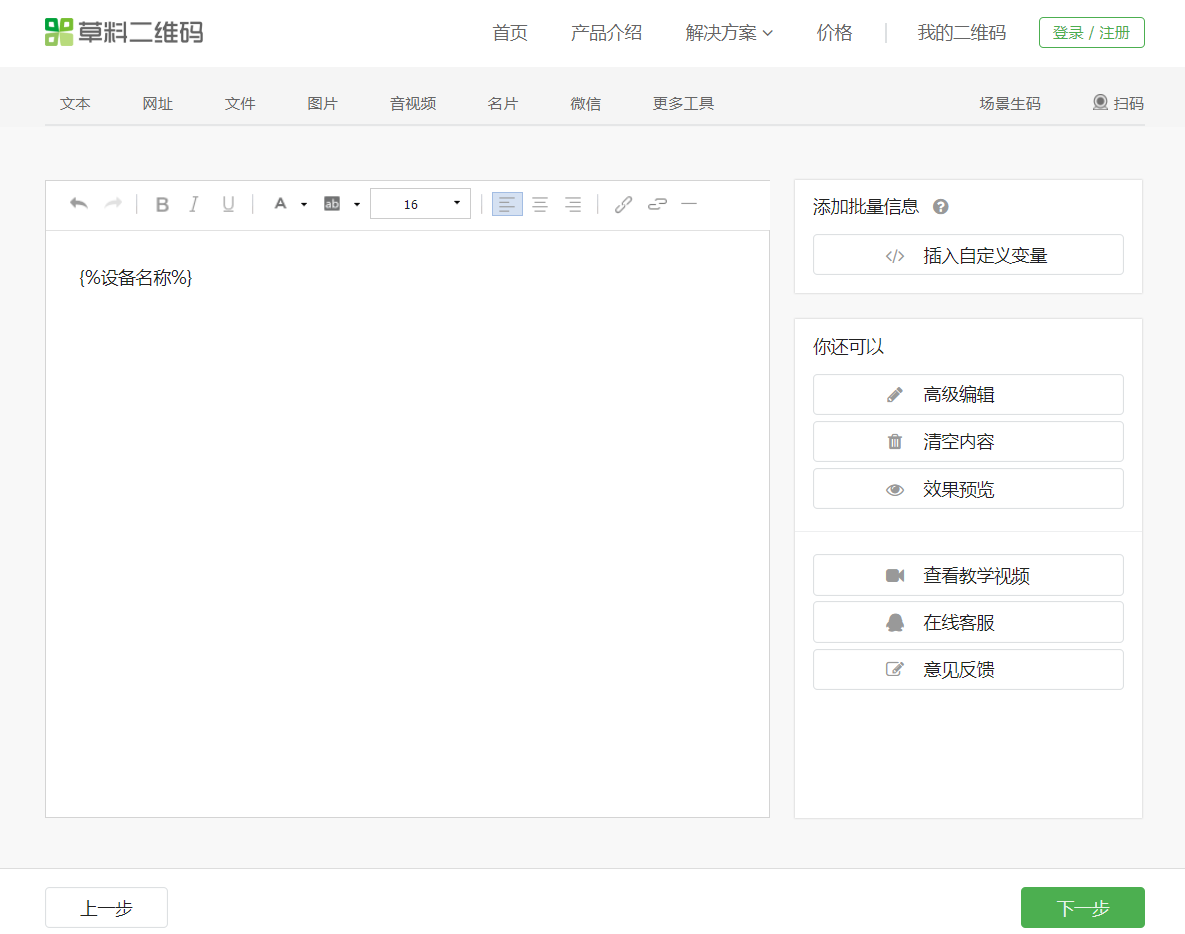1185x934 pixels.
Task: Open the font size 16 dropdown
Action: pyautogui.click(x=420, y=204)
